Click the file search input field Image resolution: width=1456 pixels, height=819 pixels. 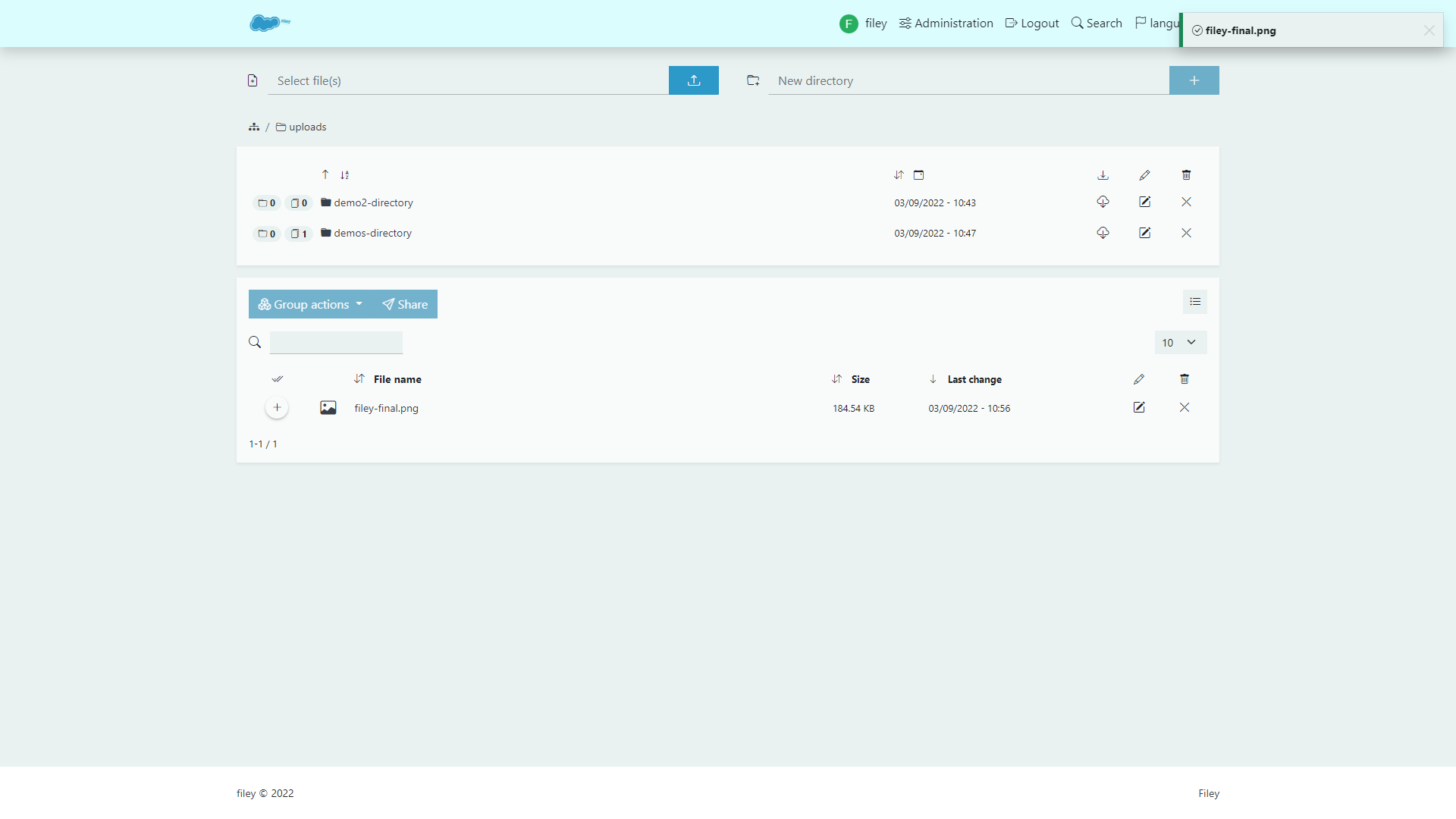[x=336, y=343]
